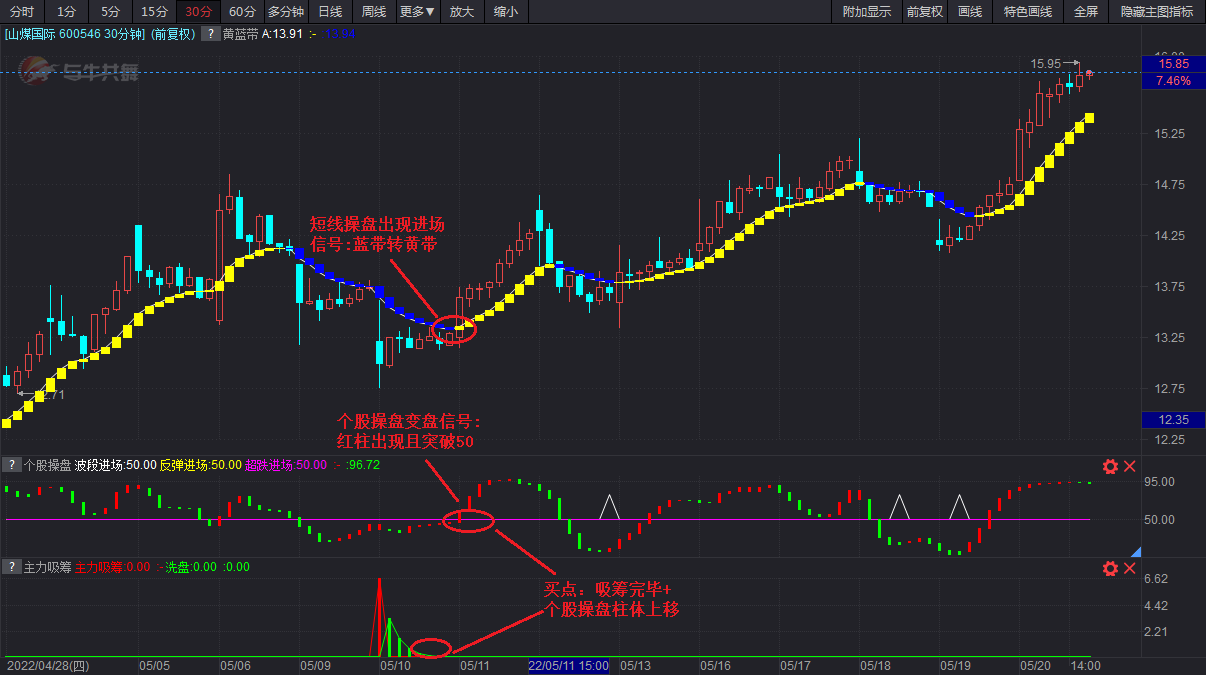Close the 个股操盘 indicator panel
This screenshot has width=1206, height=675.
[x=1130, y=466]
